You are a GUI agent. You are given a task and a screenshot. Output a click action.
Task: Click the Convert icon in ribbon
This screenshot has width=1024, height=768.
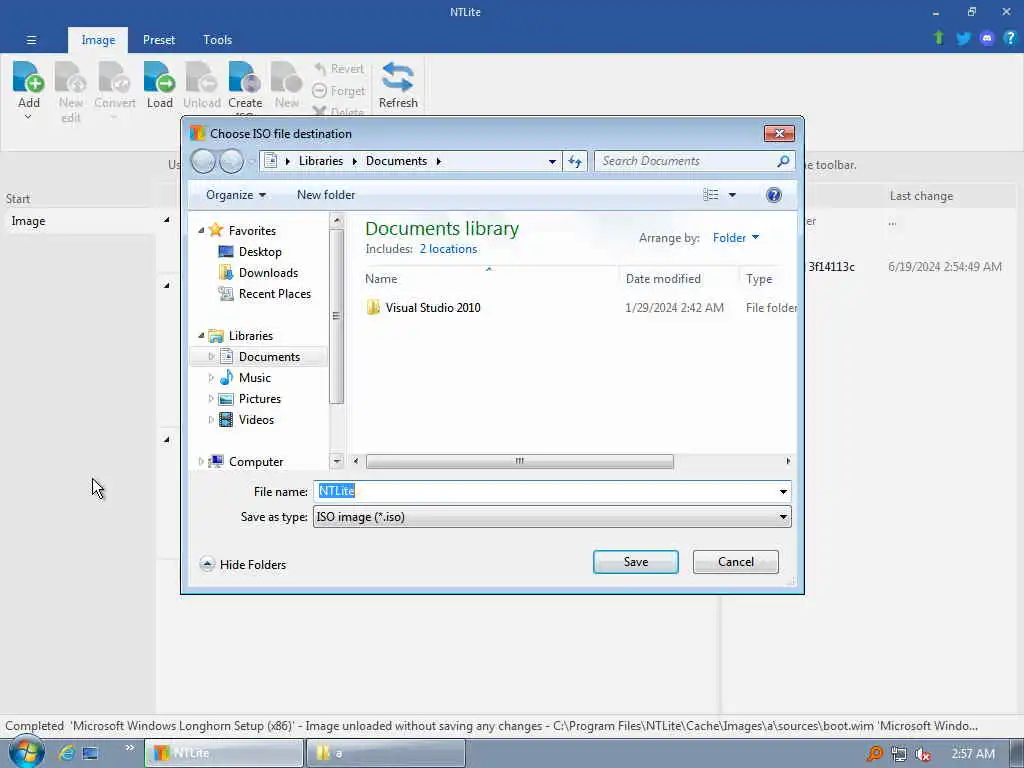tap(115, 77)
